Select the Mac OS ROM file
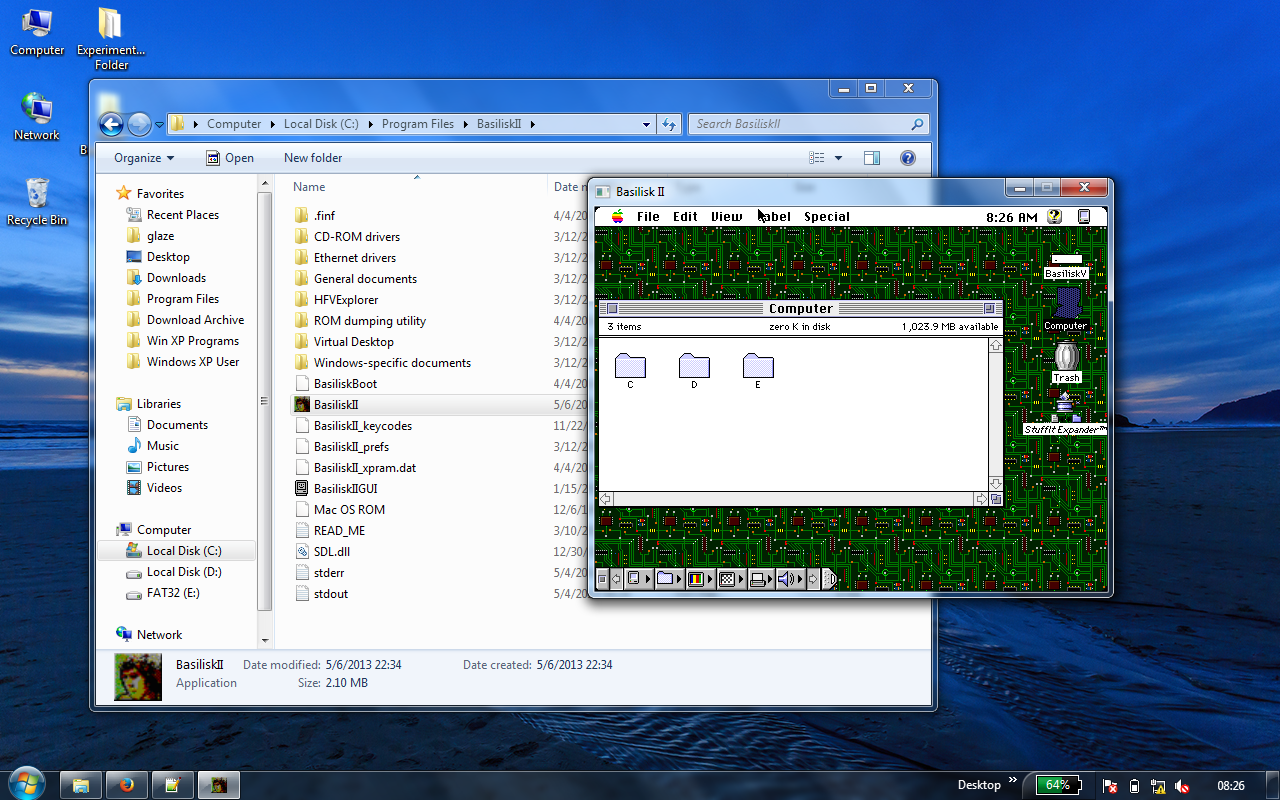 pos(349,510)
